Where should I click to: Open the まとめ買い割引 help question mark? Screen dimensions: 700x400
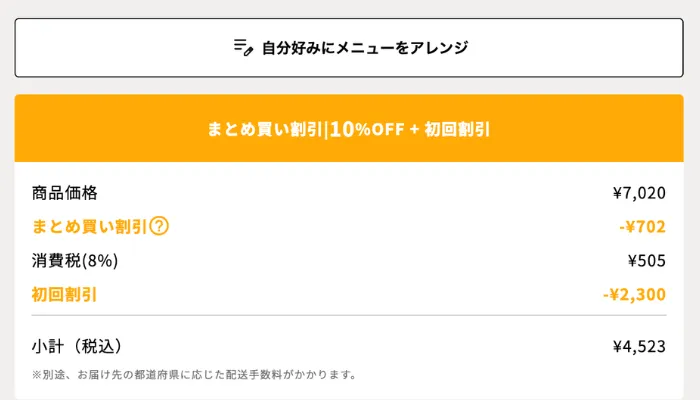(x=158, y=227)
